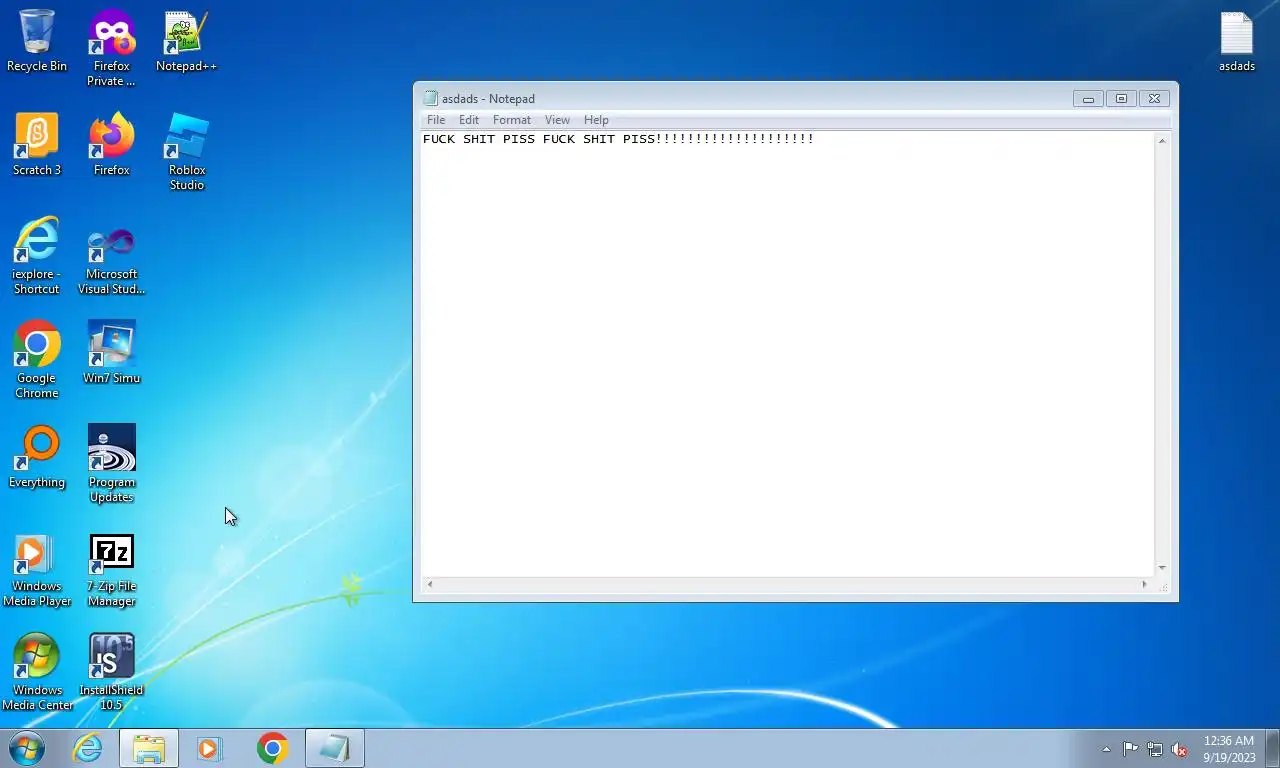Image resolution: width=1280 pixels, height=768 pixels.
Task: Select the asdads text file on desktop
Action: point(1237,41)
